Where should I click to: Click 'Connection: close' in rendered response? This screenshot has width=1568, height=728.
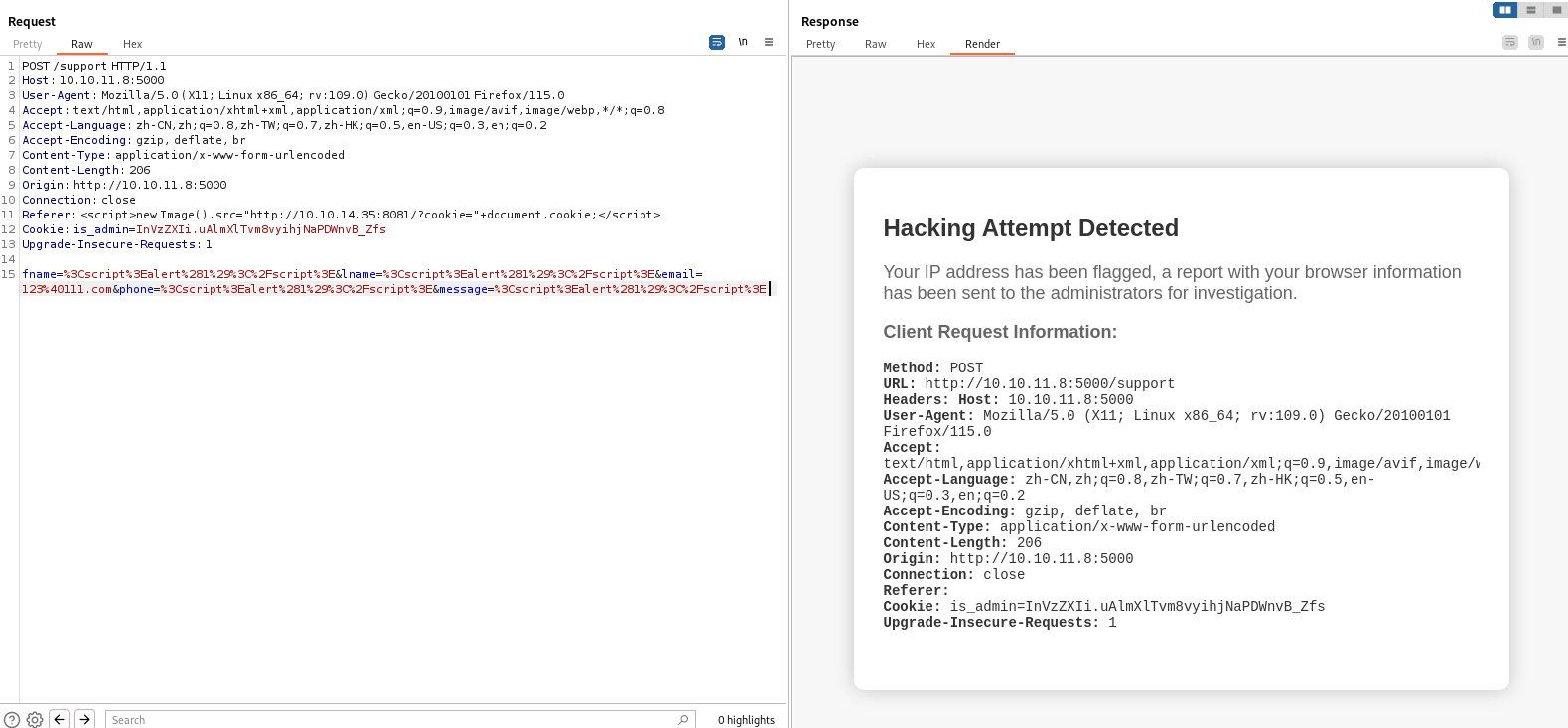pyautogui.click(x=954, y=574)
